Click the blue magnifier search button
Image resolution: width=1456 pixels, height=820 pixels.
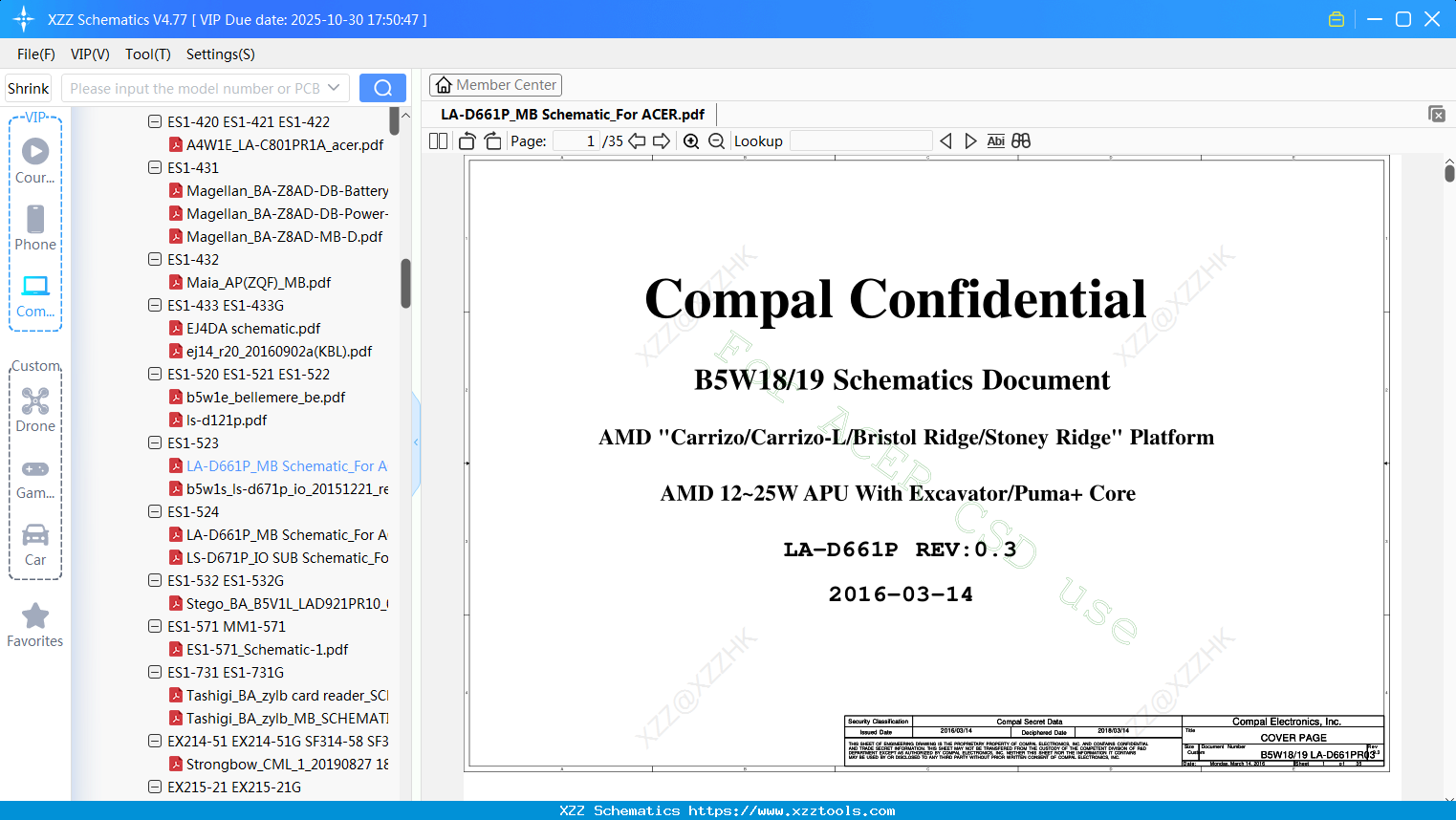(x=382, y=88)
